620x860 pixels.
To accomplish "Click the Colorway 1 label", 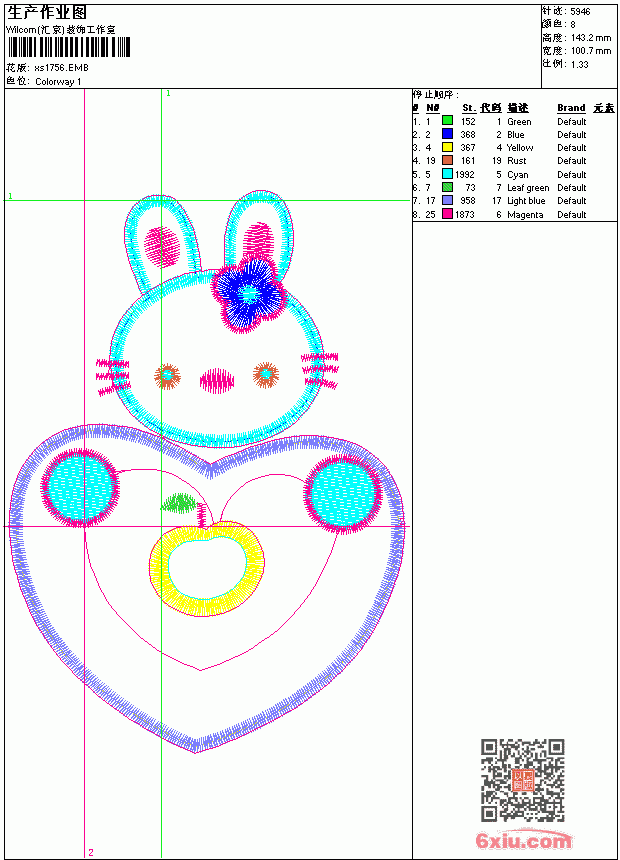I will [58, 82].
